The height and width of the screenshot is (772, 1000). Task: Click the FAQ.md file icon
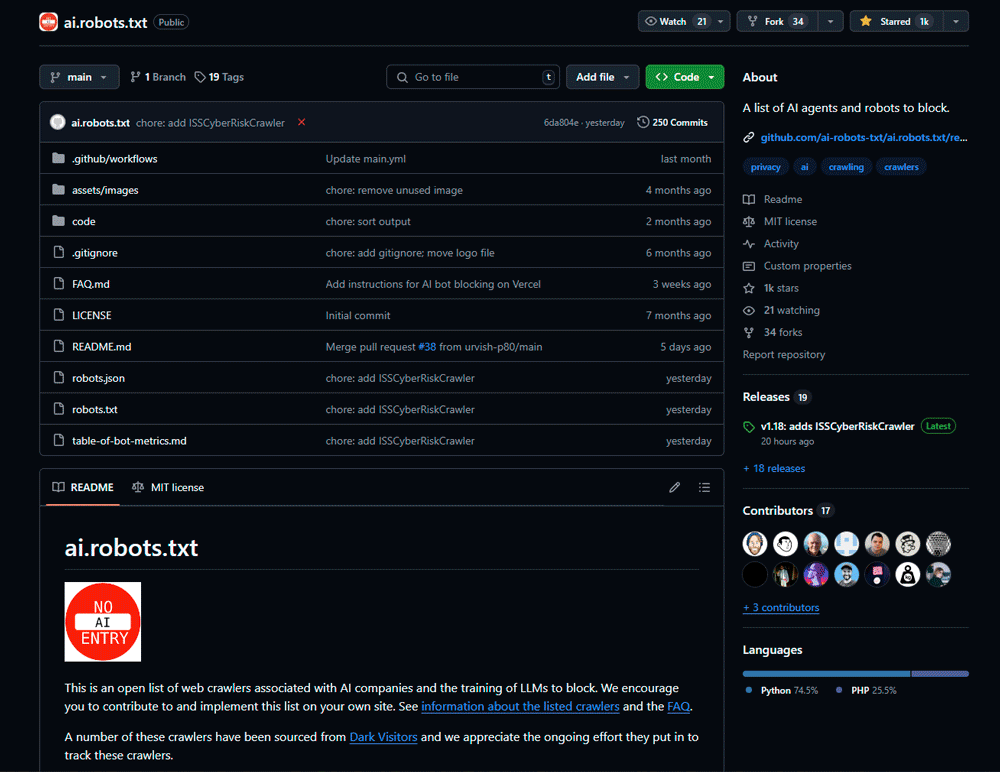59,283
